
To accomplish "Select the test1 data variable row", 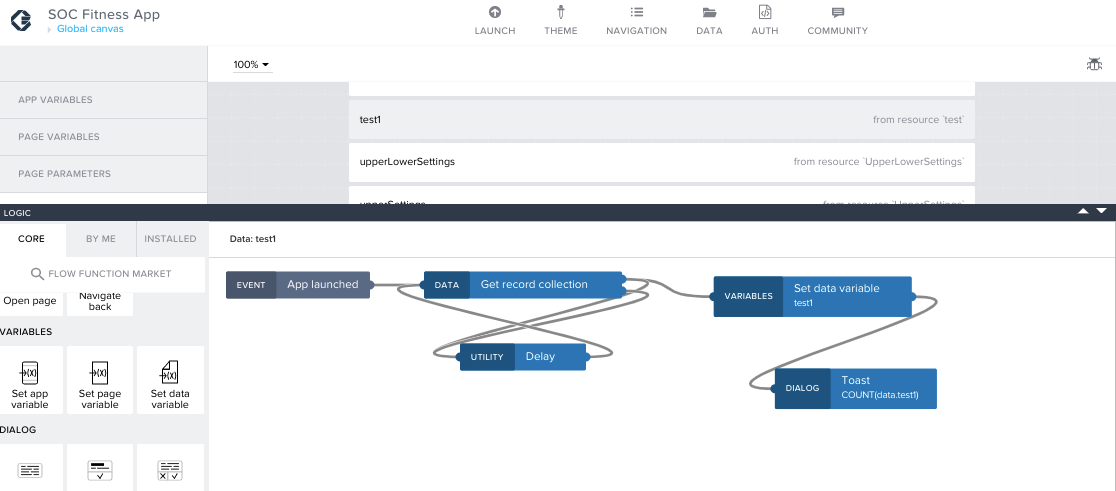I will pyautogui.click(x=662, y=120).
